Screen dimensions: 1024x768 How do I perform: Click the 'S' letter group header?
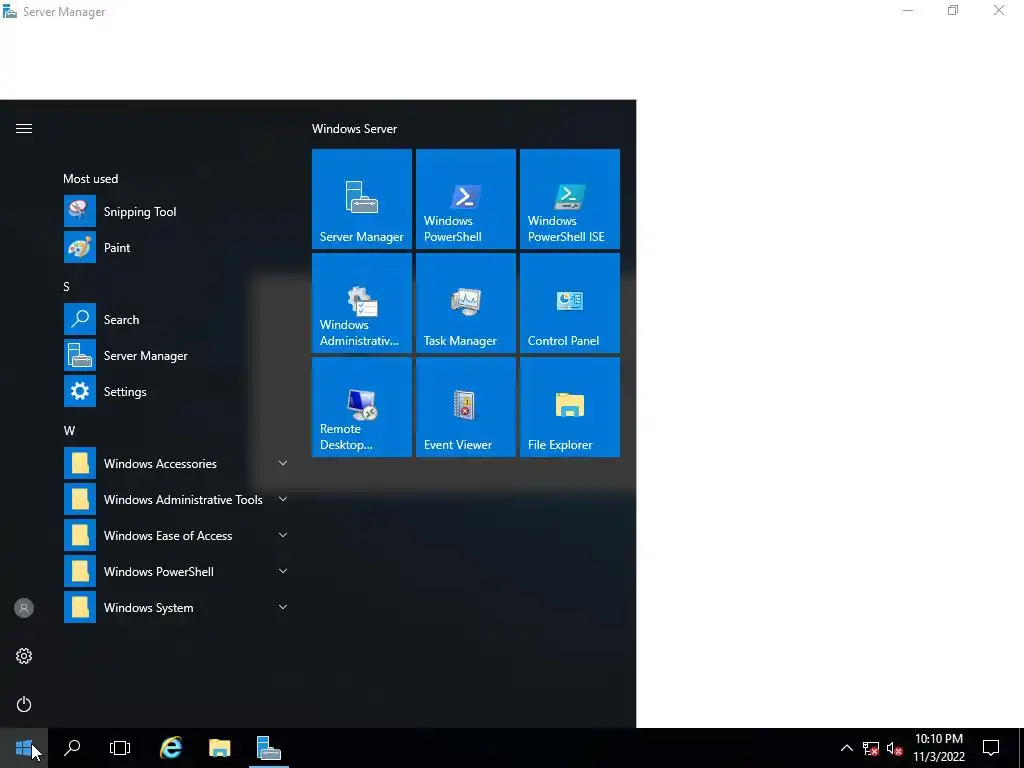67,287
